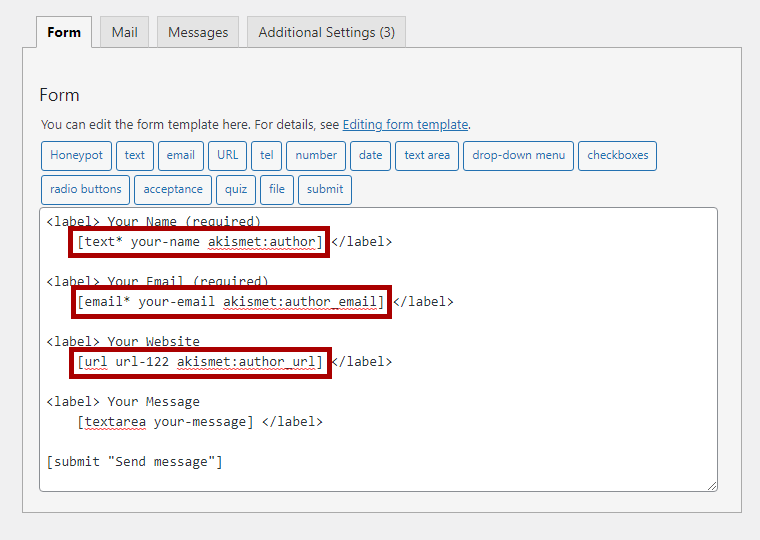760x540 pixels.
Task: Insert a tel field tag
Action: click(x=267, y=156)
